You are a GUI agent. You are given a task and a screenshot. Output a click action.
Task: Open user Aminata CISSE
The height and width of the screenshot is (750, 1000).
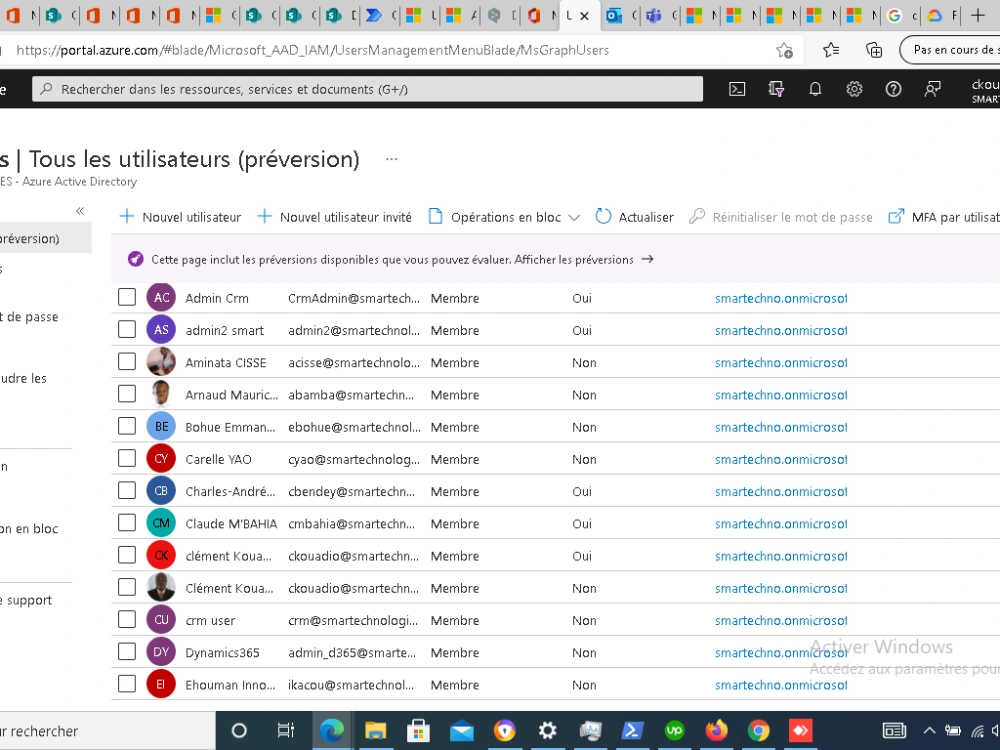pyautogui.click(x=226, y=362)
